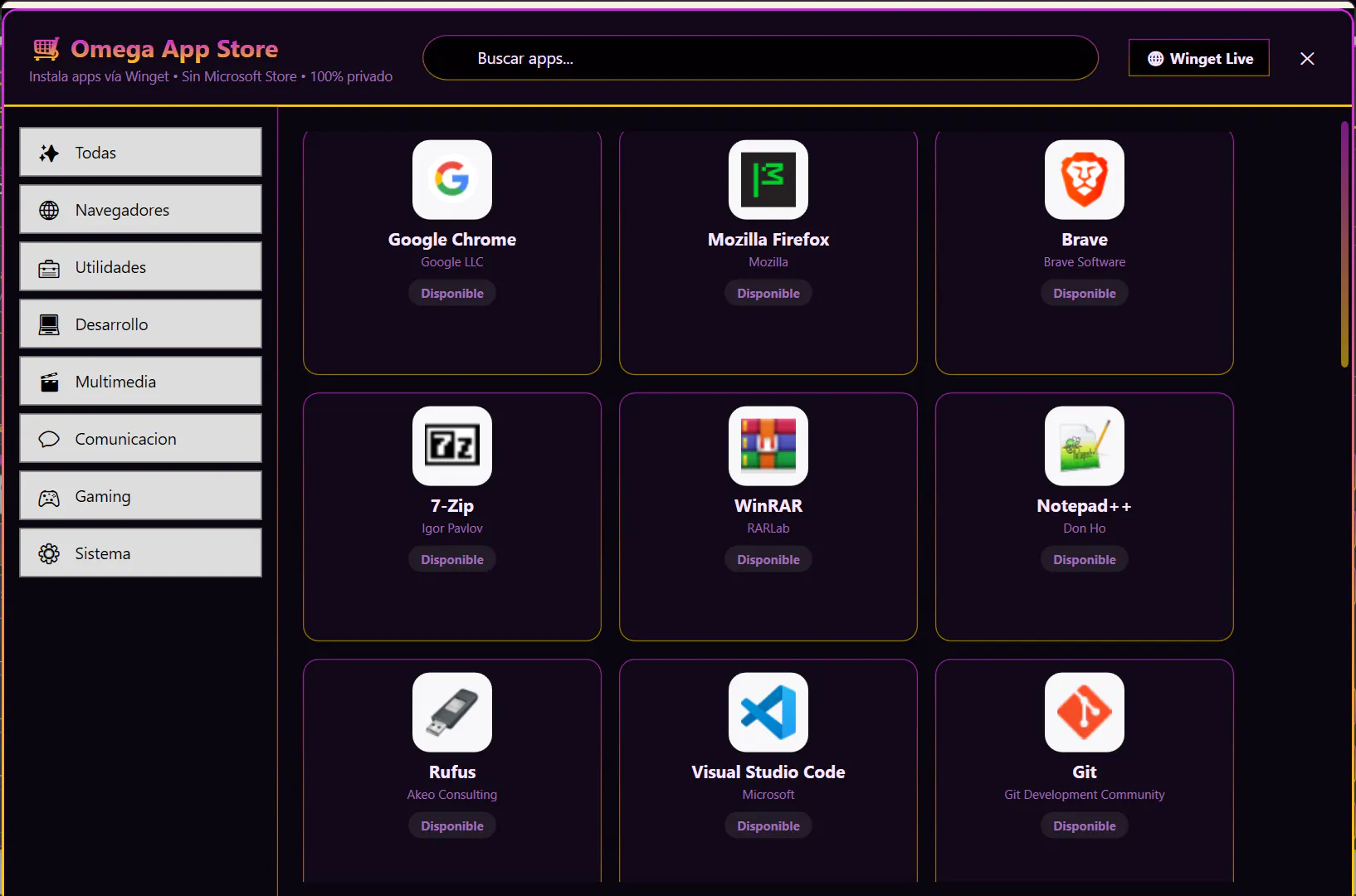Click the Akeo Consulting publisher text

pyautogui.click(x=452, y=795)
